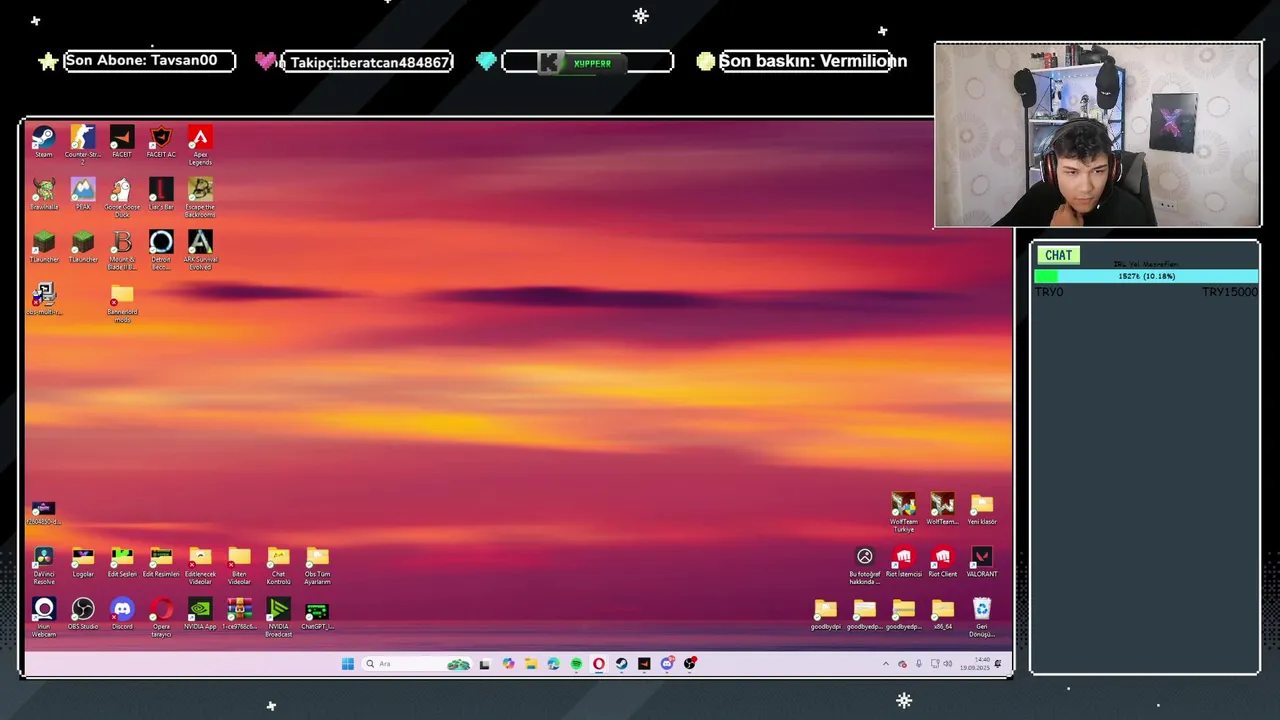This screenshot has height=720, width=1280.
Task: Open the taskbar clock and date
Action: 975,664
